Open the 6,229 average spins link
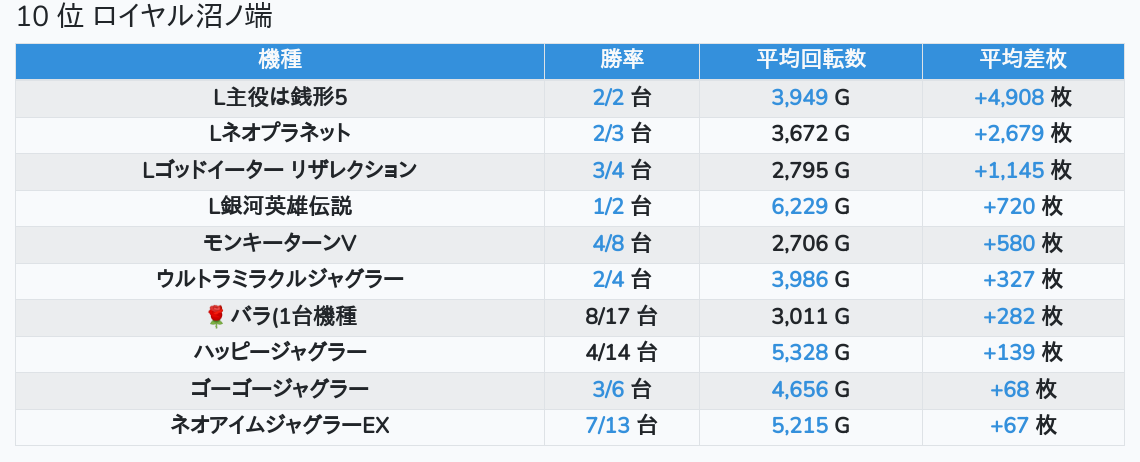This screenshot has width=1140, height=462. [800, 207]
